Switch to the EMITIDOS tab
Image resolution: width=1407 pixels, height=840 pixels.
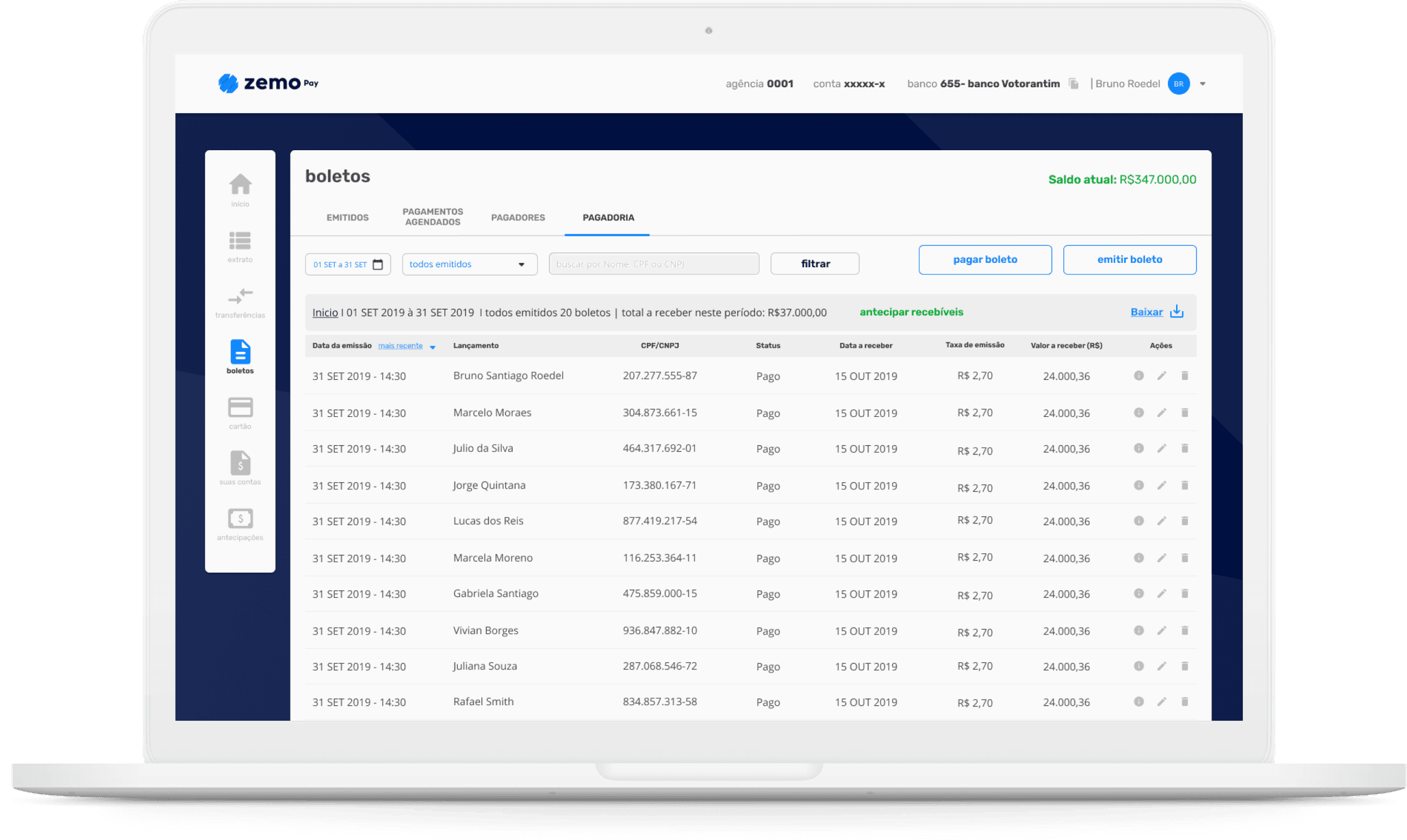coord(347,218)
